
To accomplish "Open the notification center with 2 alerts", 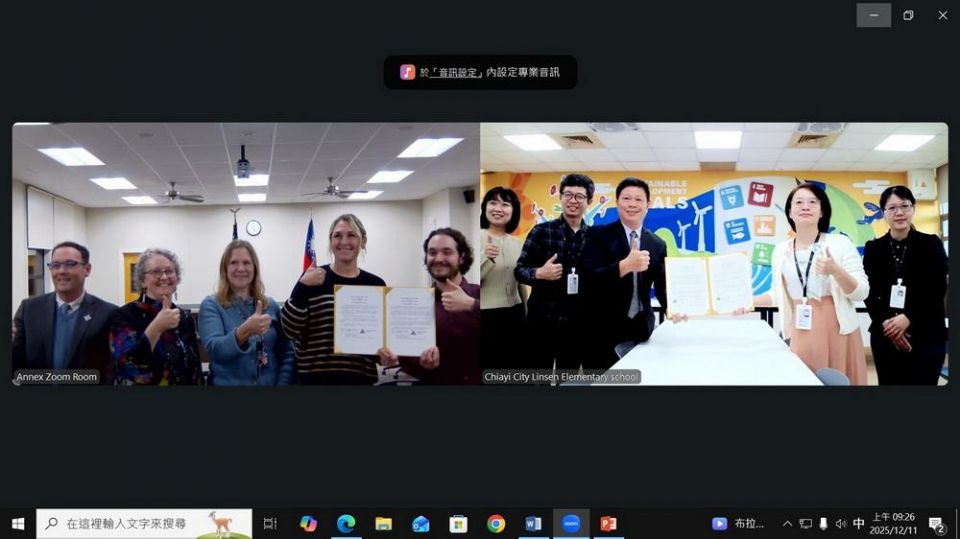I will coord(937,523).
